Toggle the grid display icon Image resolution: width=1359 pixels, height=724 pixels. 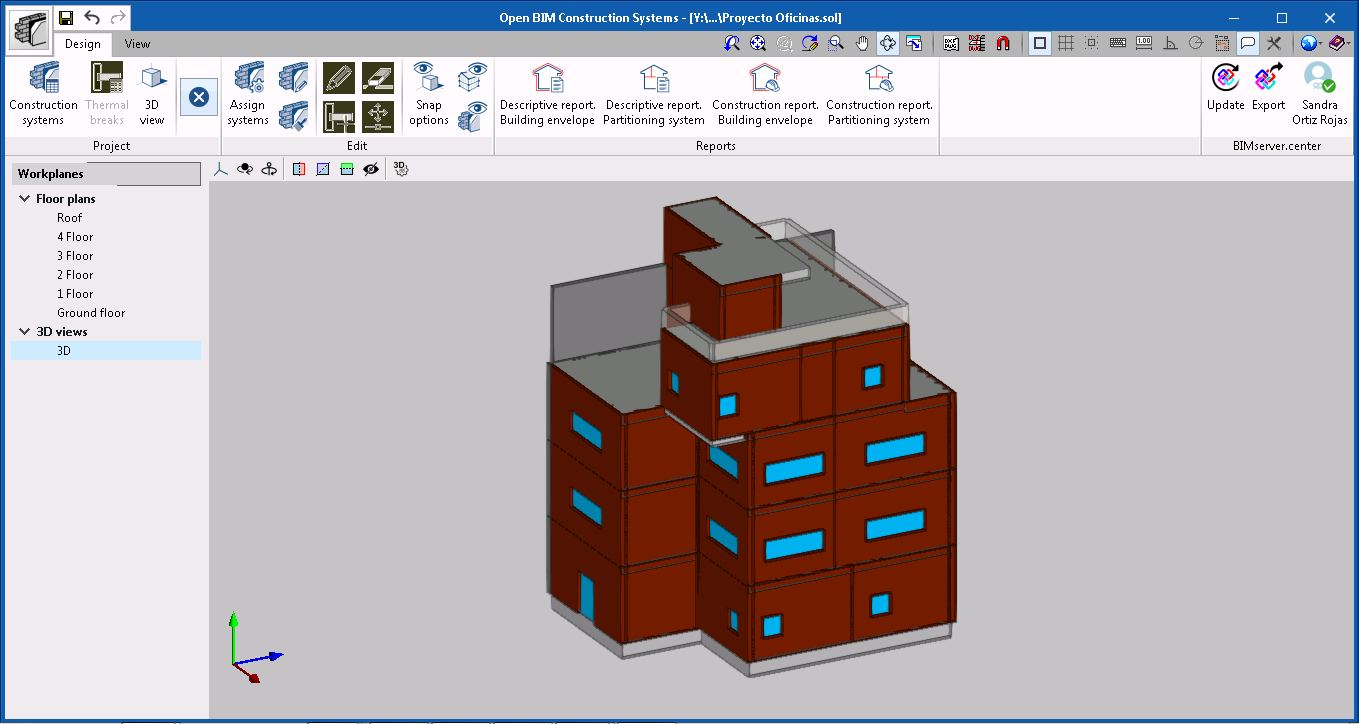1068,43
